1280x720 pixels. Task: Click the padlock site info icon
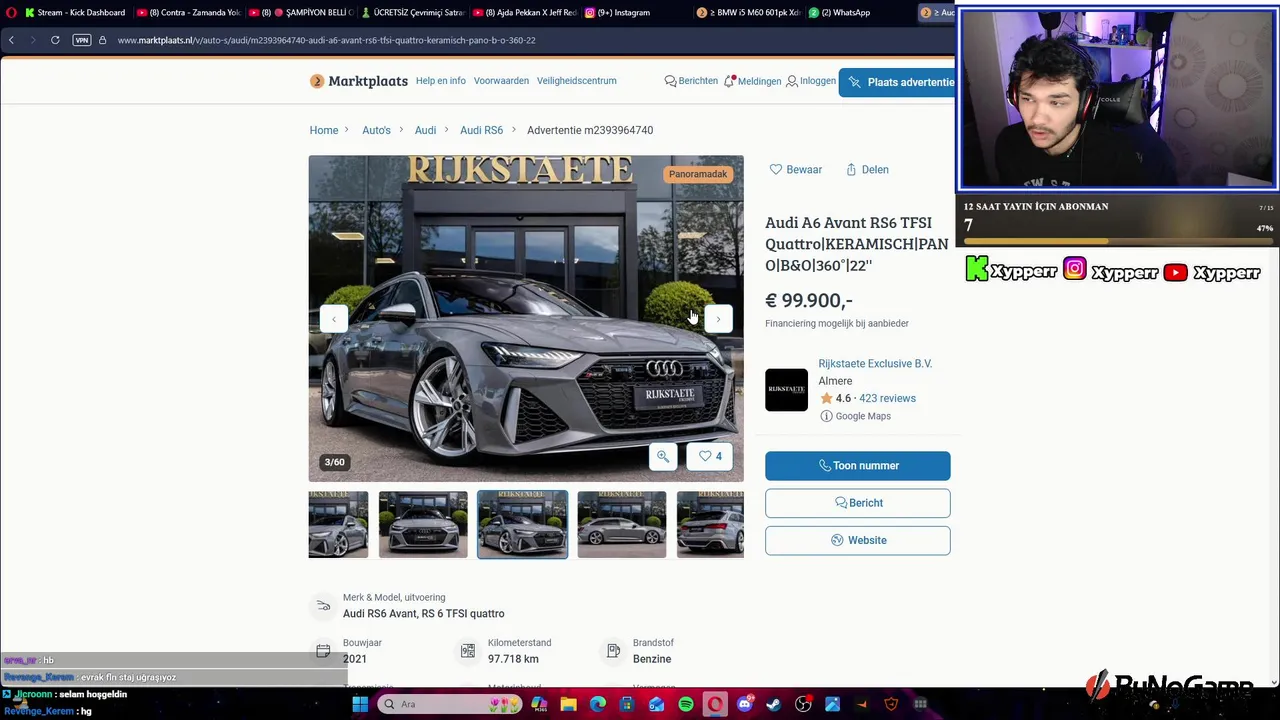pyautogui.click(x=102, y=40)
